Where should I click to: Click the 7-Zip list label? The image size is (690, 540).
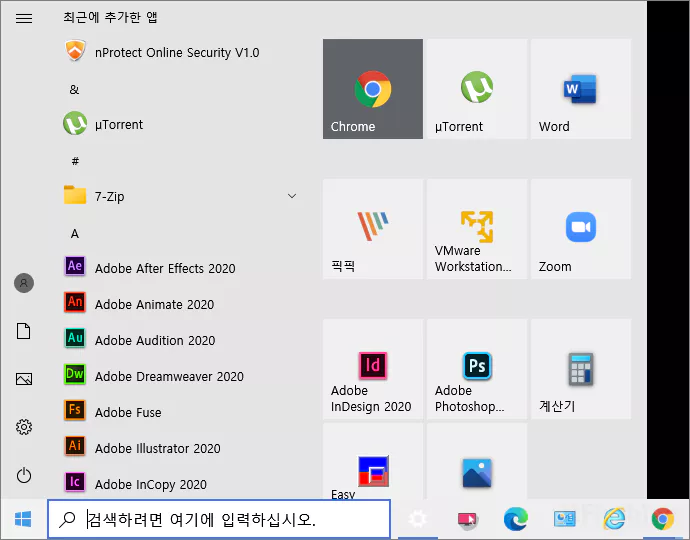pos(110,196)
